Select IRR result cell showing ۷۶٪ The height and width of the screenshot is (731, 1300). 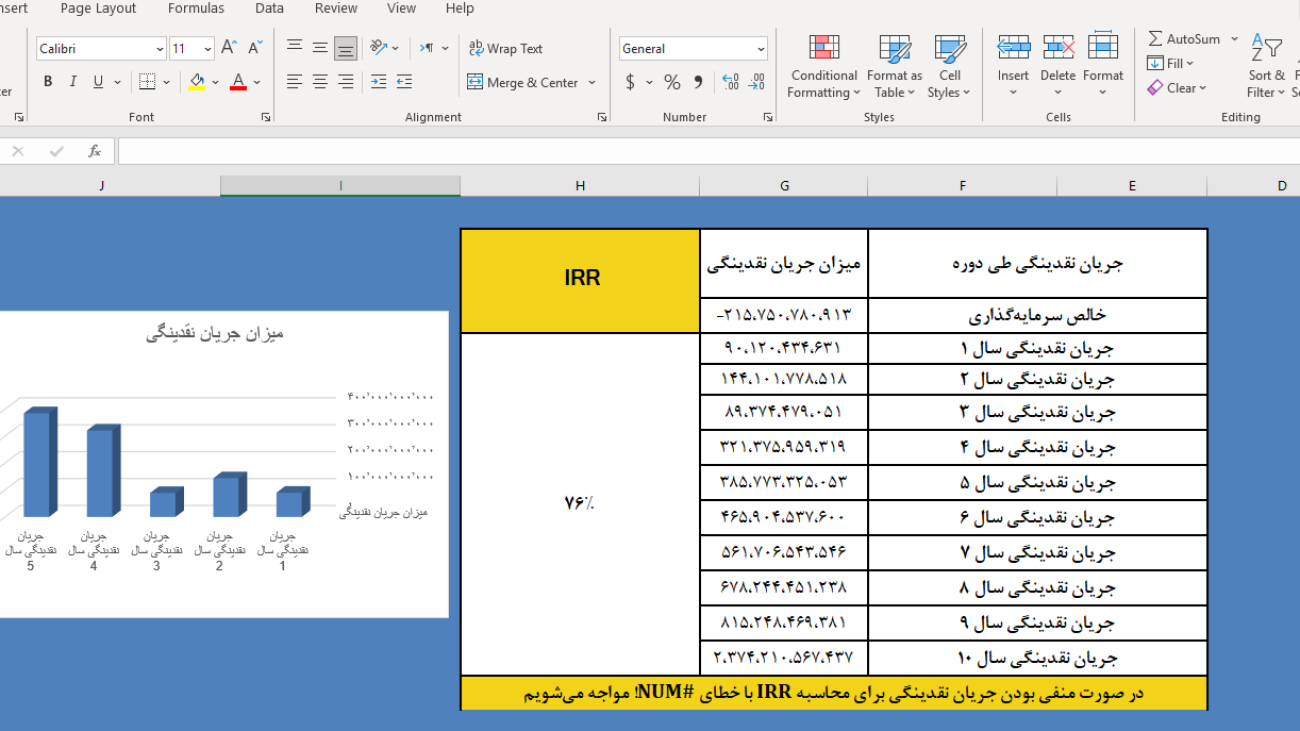[x=581, y=504]
